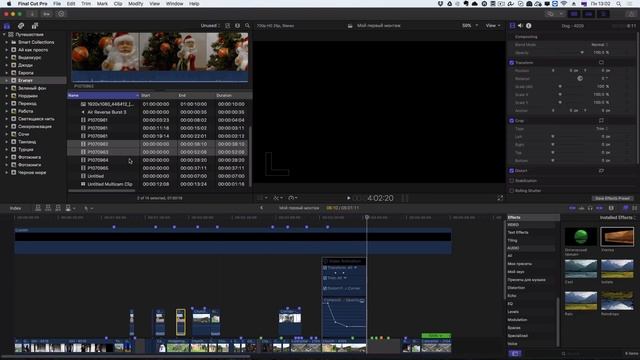The image size is (640, 360).
Task: Open the Blend Mode Normal dropdown
Action: tap(600, 44)
